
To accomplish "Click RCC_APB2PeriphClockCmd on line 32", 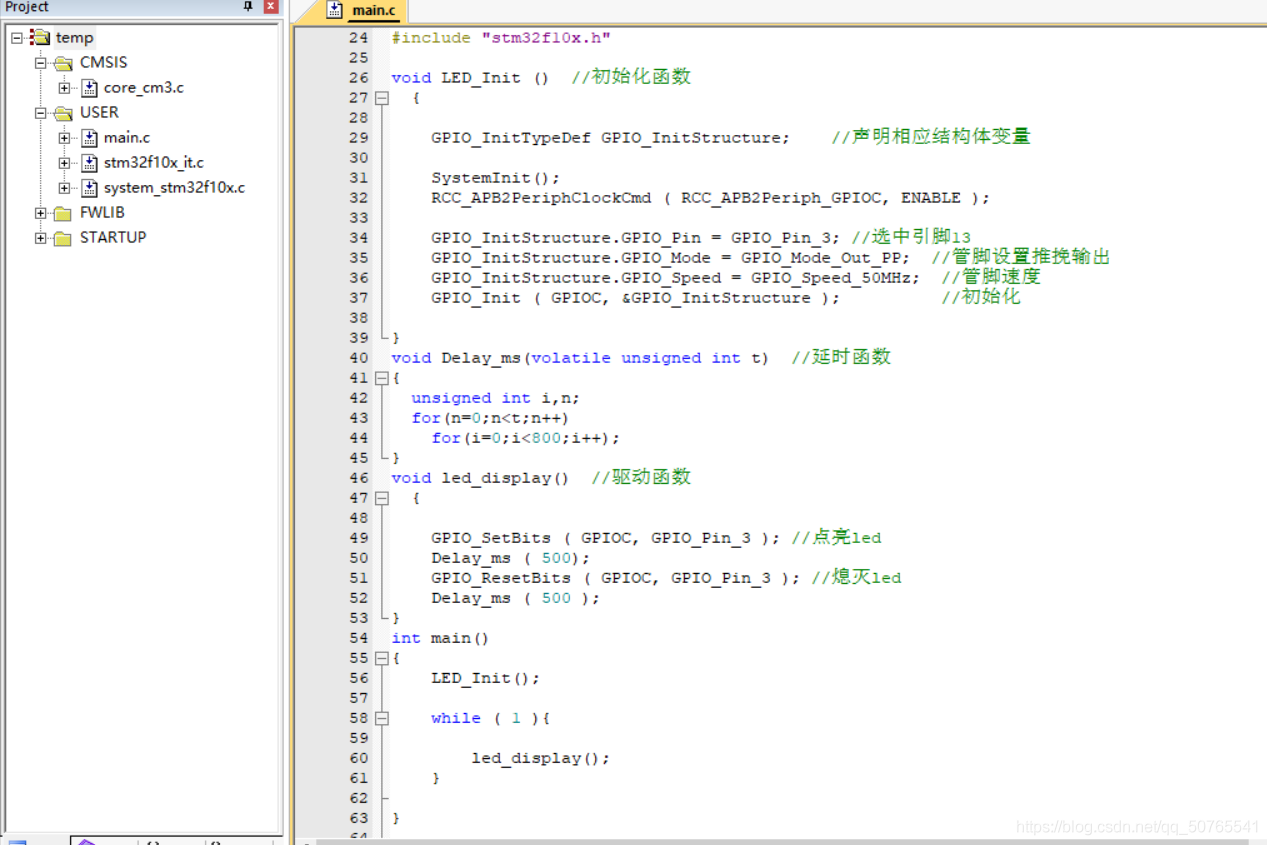I will [x=541, y=198].
